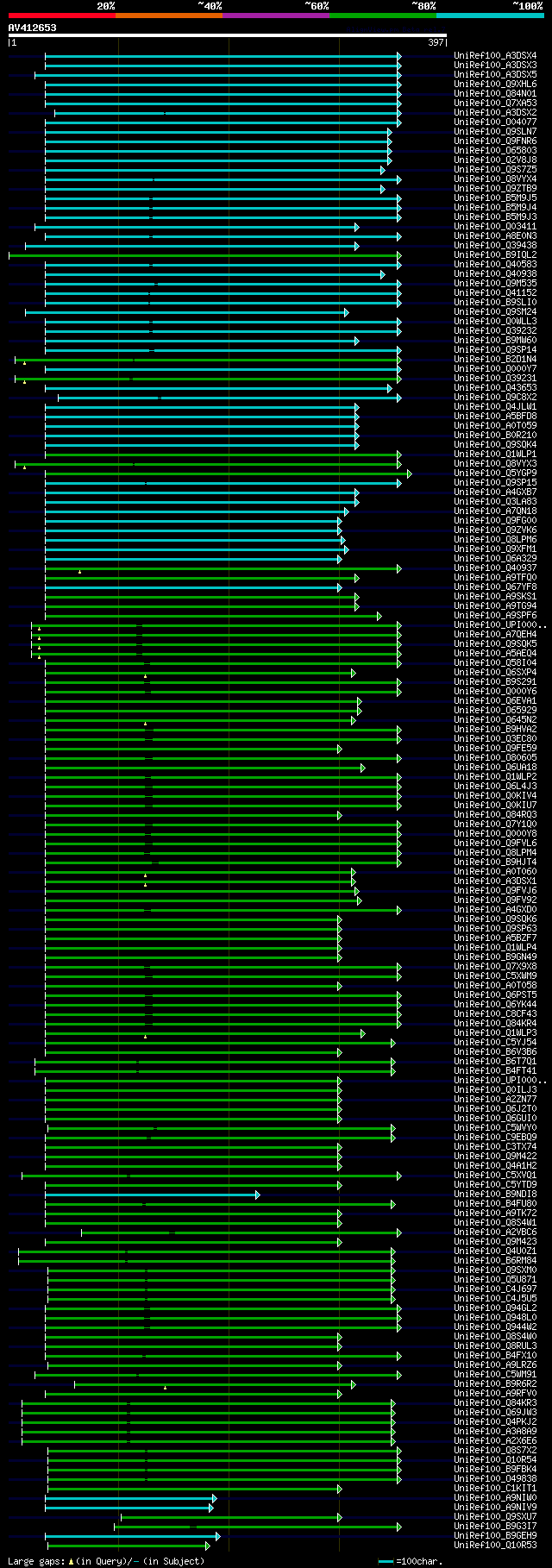
Task: Open hit UniRef100_Q43653
Action: [495, 388]
